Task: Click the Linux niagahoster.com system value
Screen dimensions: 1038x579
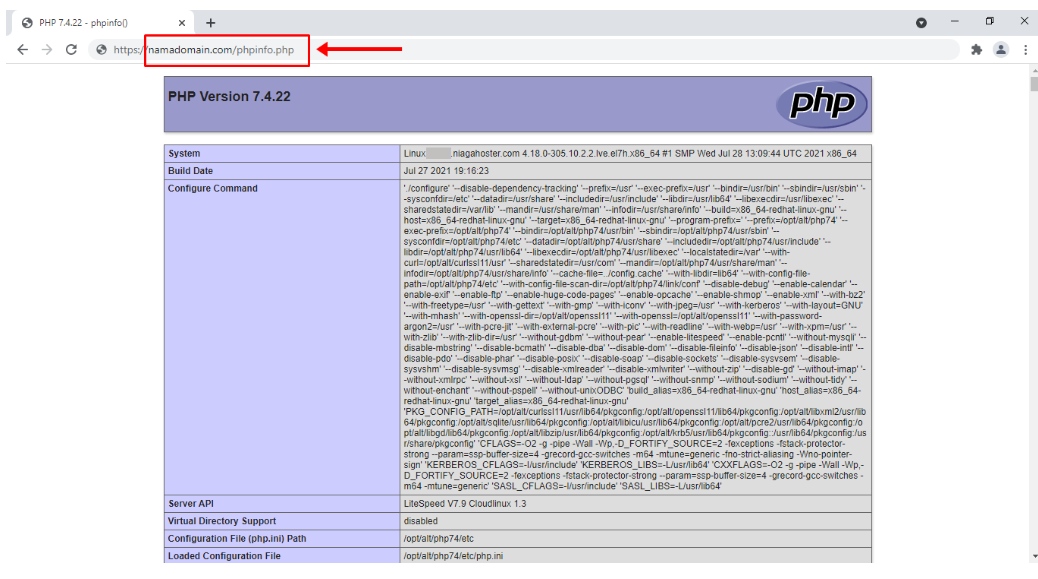Action: point(630,154)
